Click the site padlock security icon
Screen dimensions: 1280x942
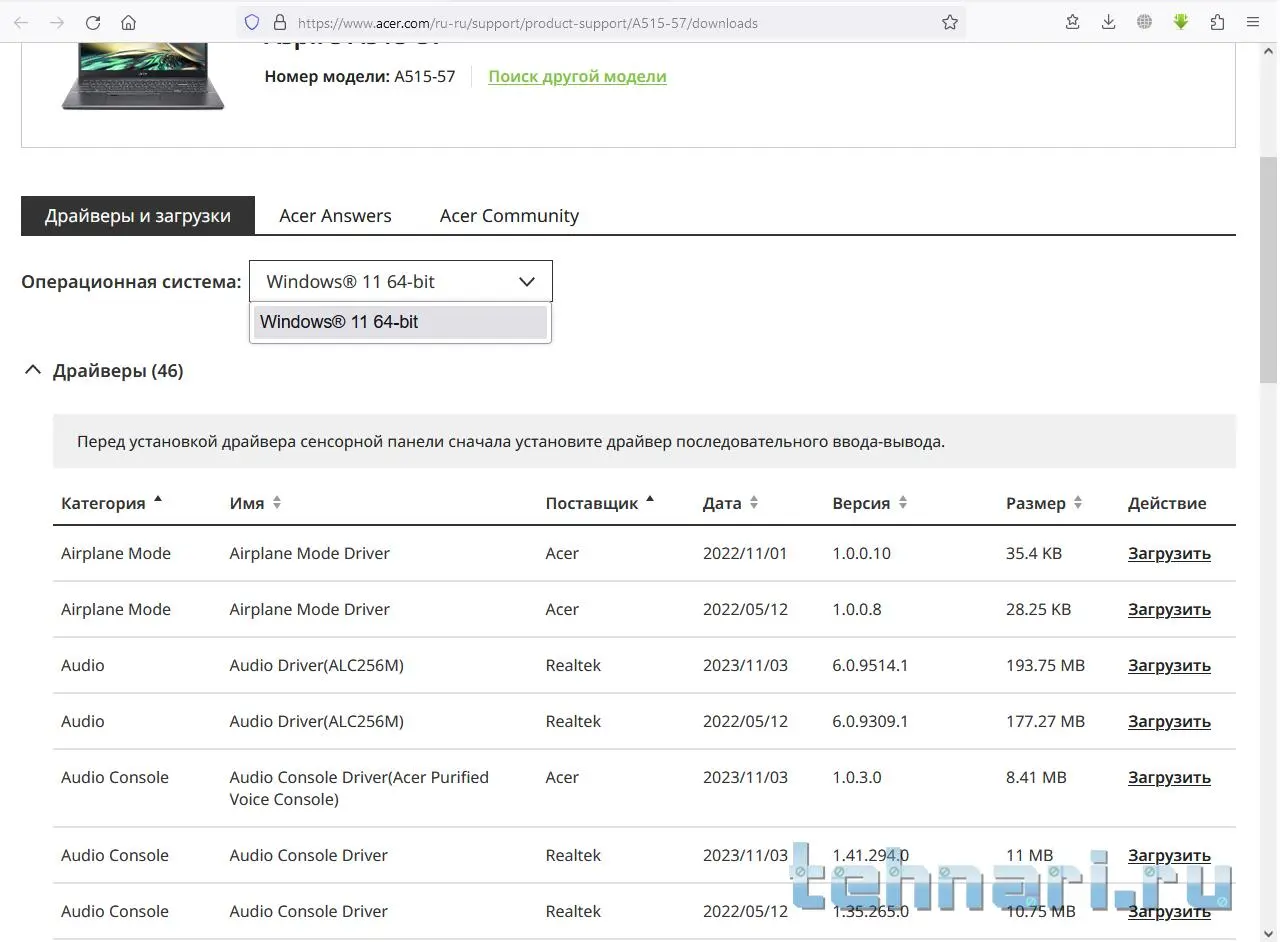click(x=279, y=22)
